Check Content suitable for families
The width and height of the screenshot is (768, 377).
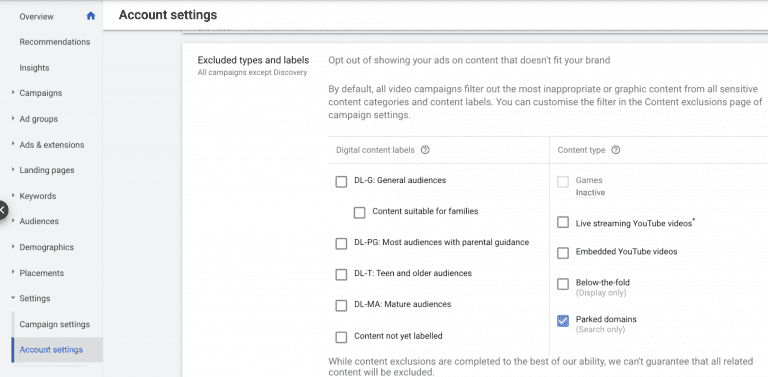pyautogui.click(x=360, y=213)
